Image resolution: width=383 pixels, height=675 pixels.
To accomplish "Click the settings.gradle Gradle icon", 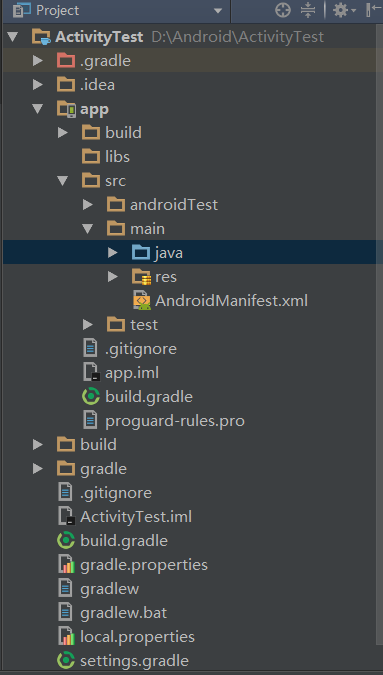I will click(x=66, y=660).
